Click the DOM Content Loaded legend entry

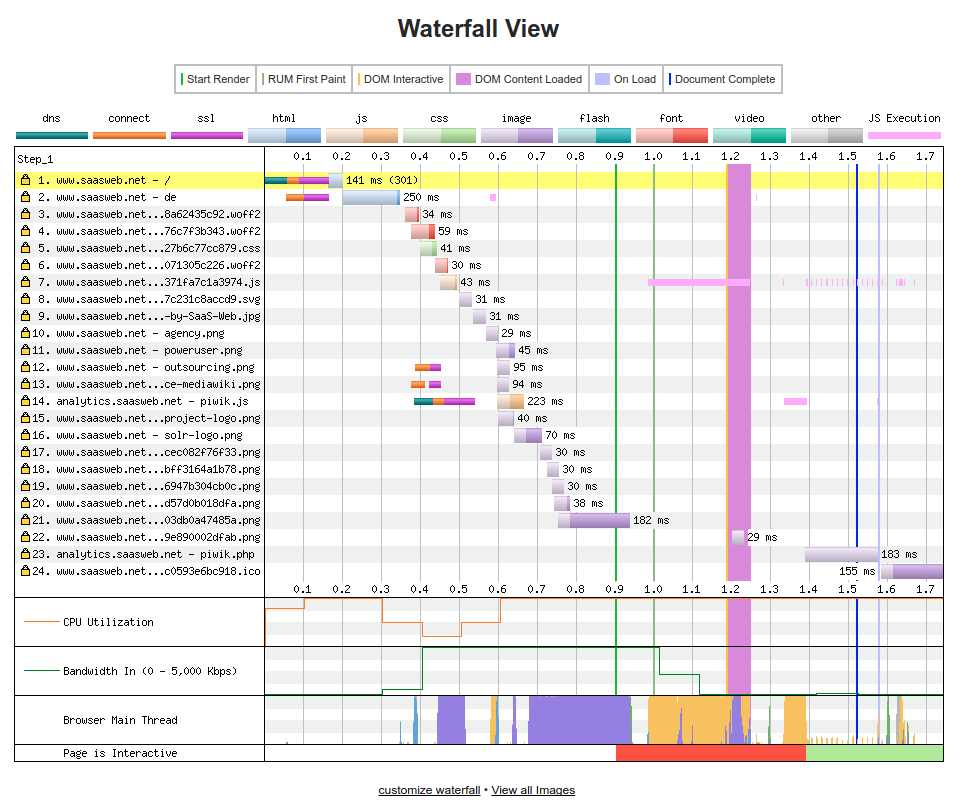tap(520, 79)
